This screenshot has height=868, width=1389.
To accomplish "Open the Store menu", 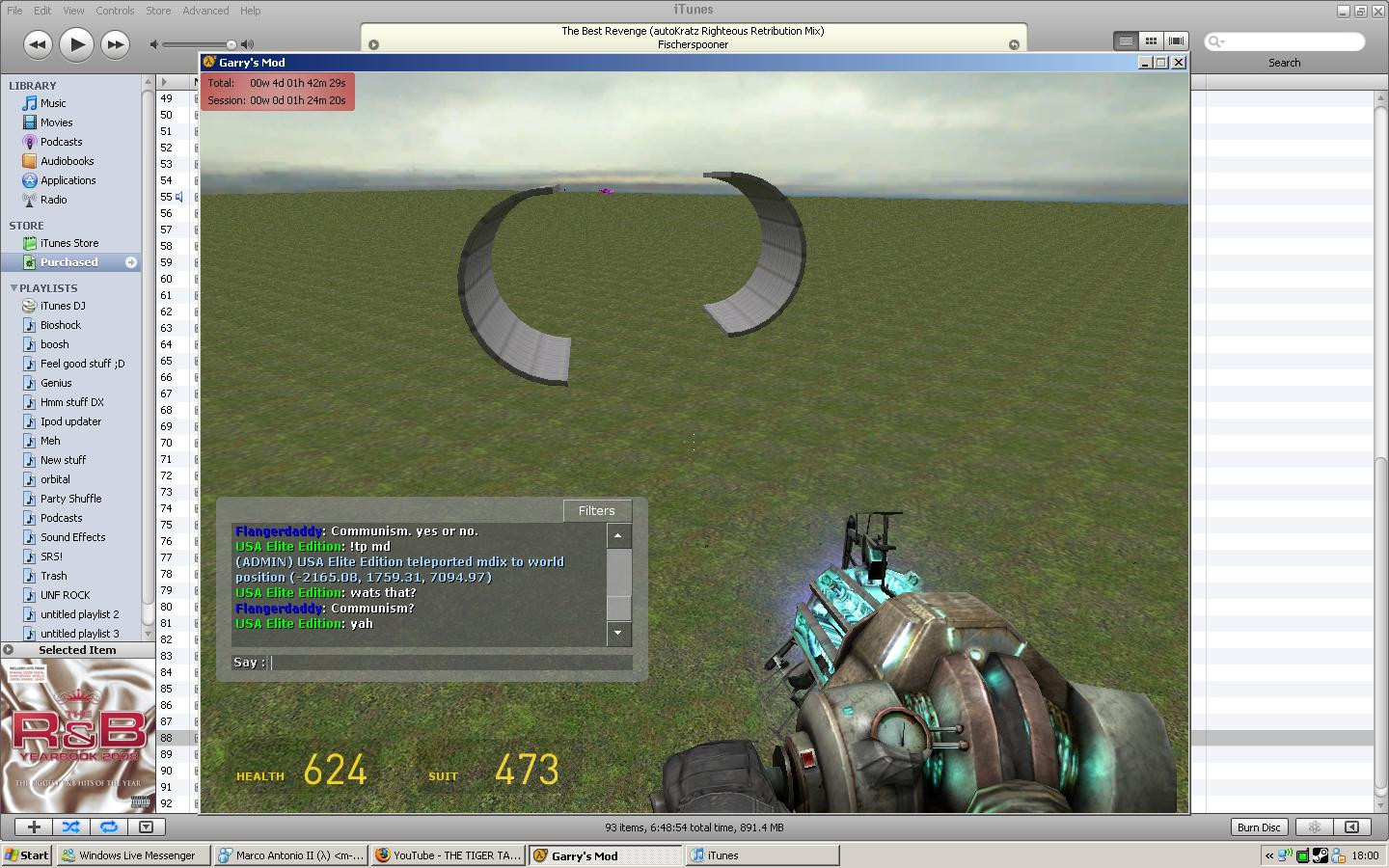I will [x=158, y=11].
